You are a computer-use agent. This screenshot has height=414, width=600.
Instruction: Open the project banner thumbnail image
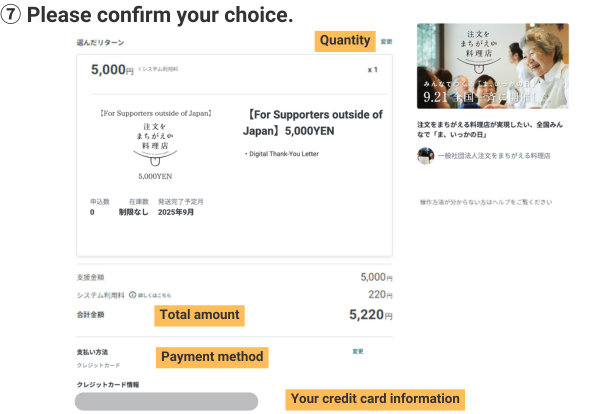(491, 66)
